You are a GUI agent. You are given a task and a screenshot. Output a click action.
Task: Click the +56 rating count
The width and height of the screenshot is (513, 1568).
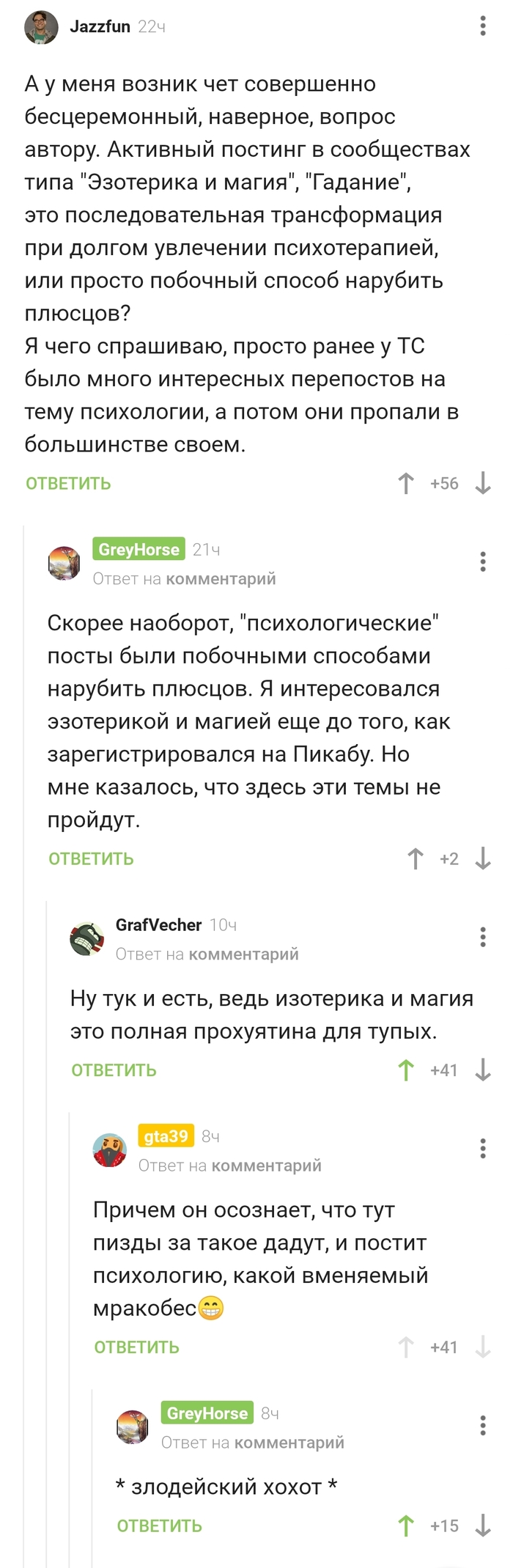pos(443,483)
